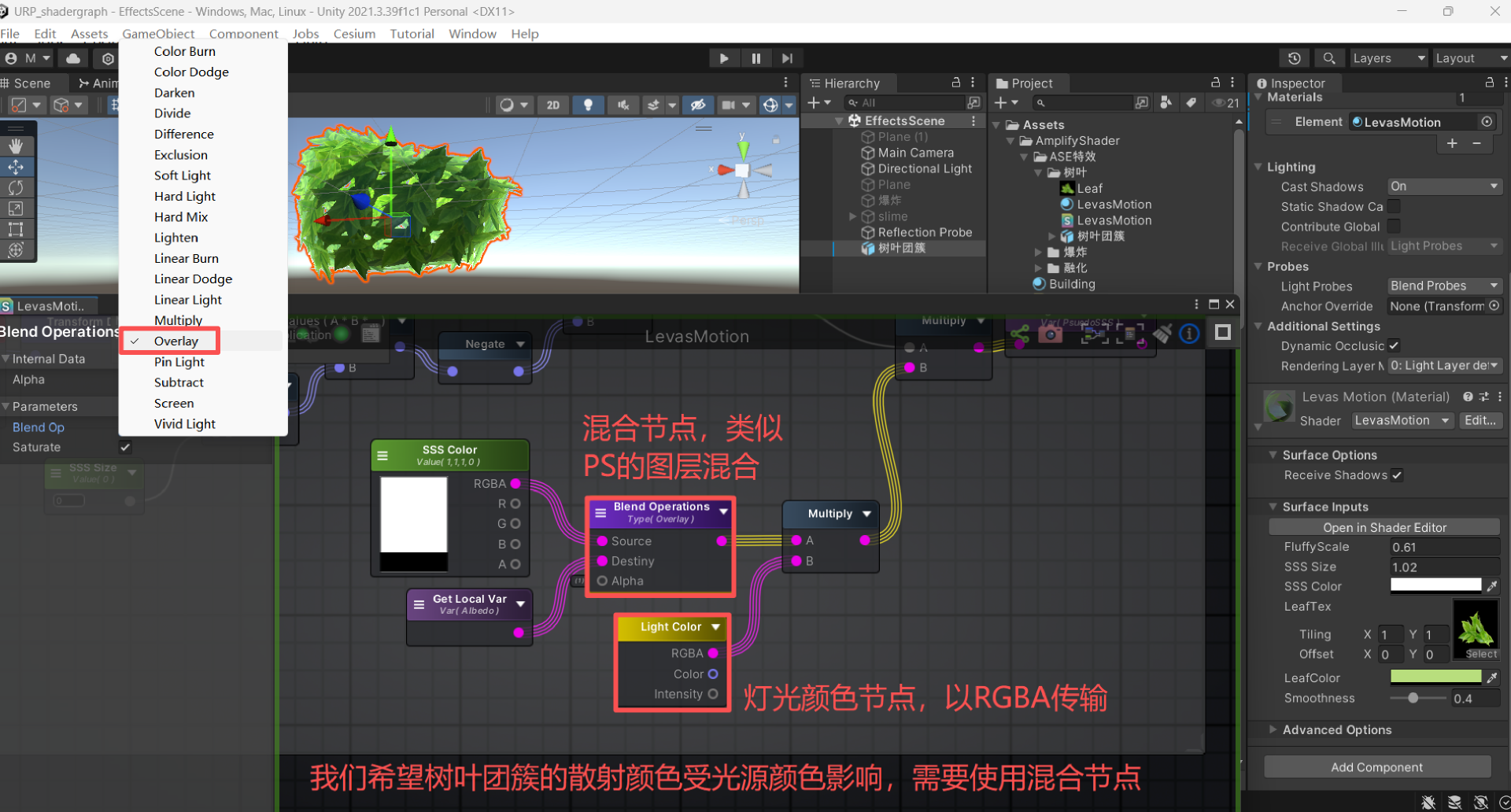Open scene picker in Hierarchy search
This screenshot has height=812, width=1511.
973,103
